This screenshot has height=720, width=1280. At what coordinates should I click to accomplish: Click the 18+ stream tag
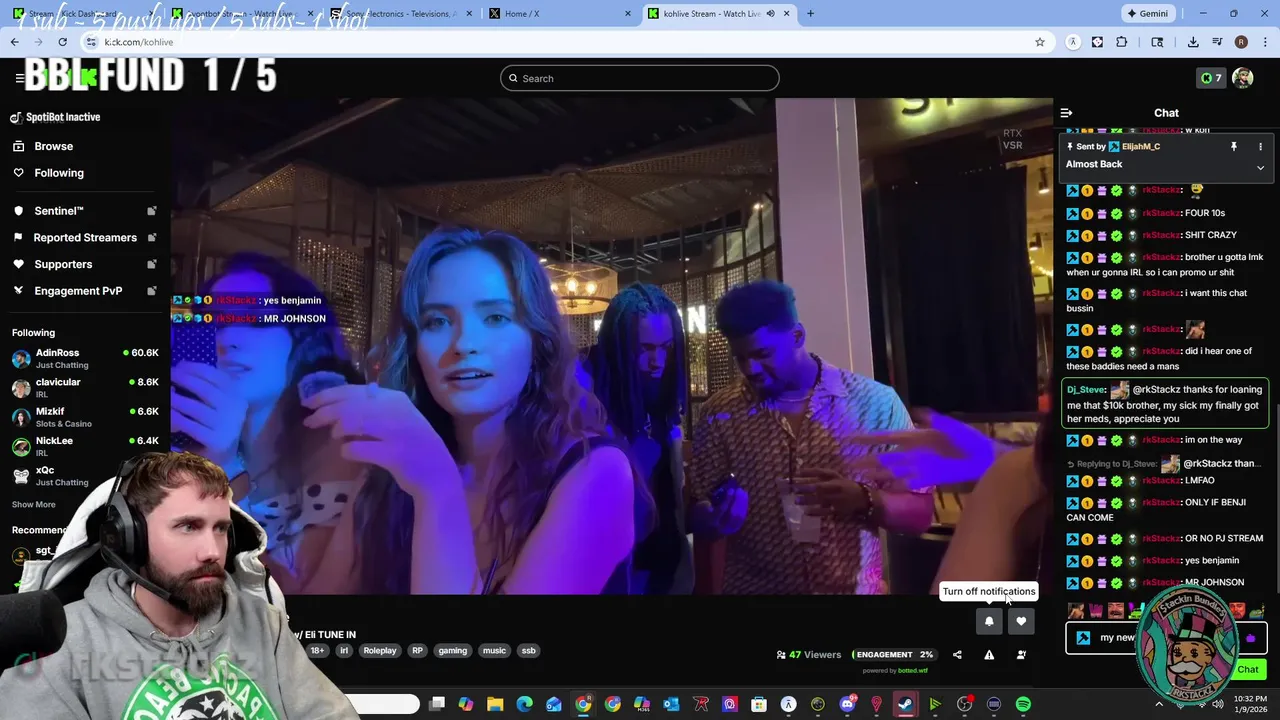(317, 651)
